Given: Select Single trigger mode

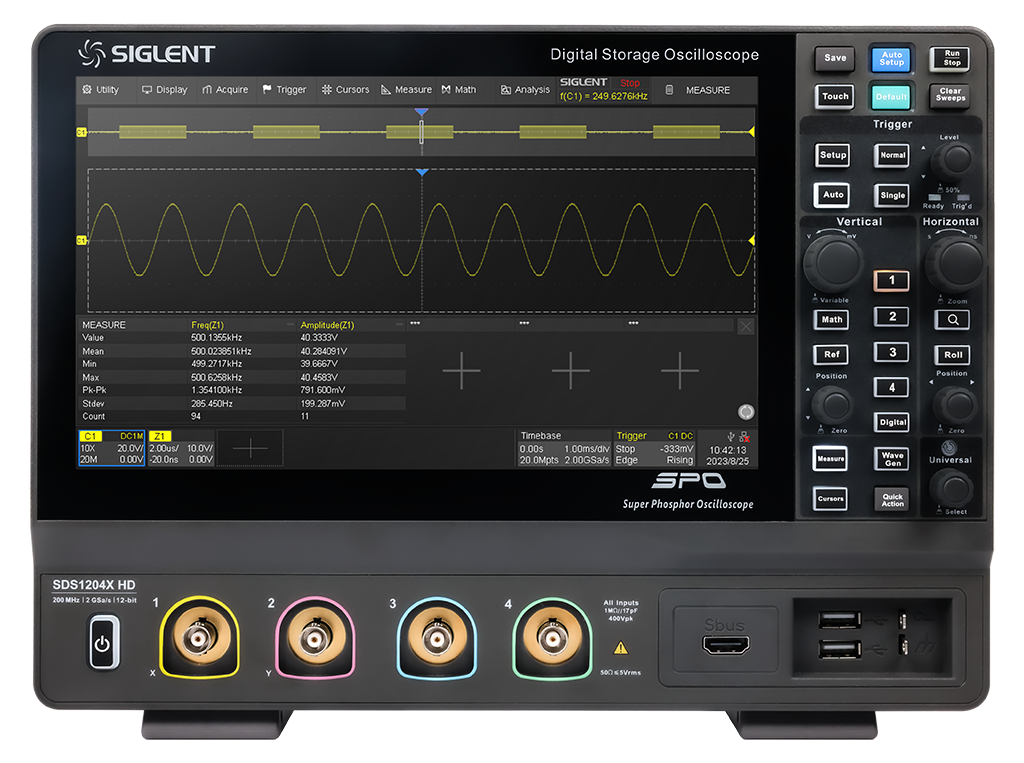Looking at the screenshot, I should tap(892, 195).
